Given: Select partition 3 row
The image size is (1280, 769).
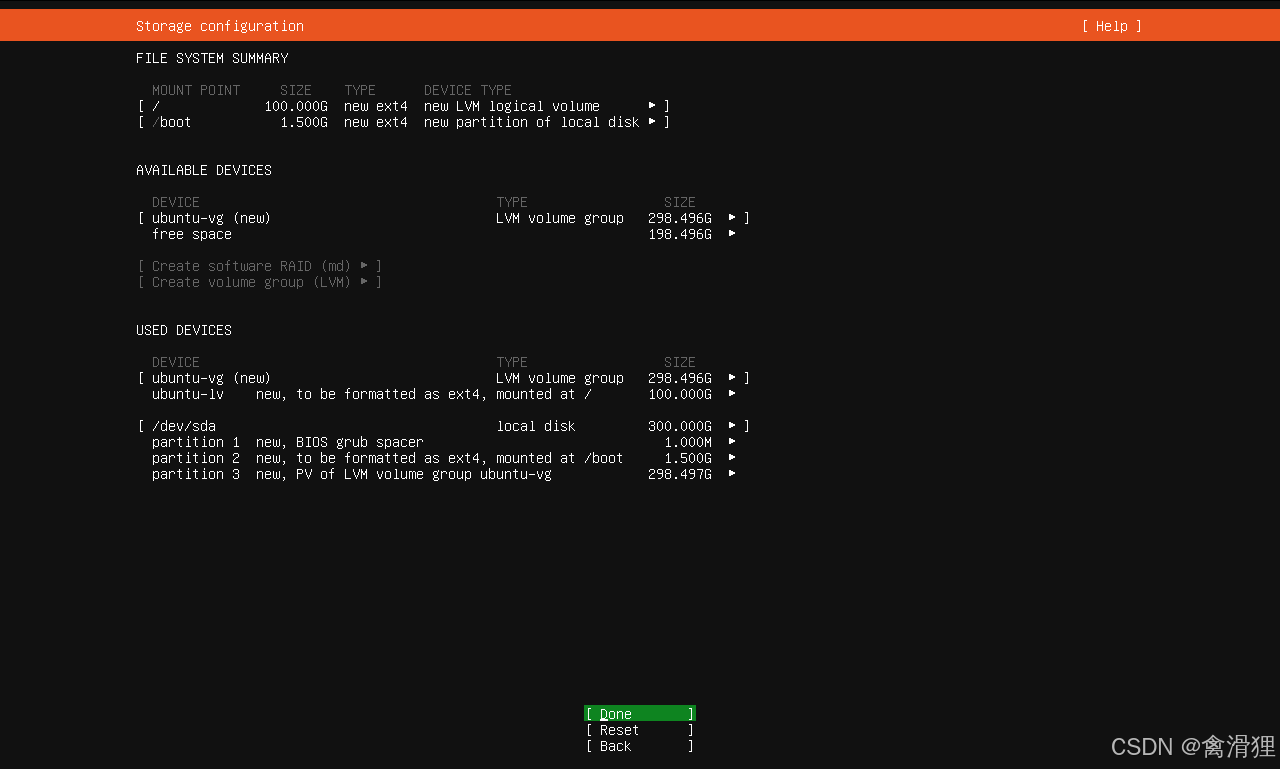Looking at the screenshot, I should coord(444,474).
